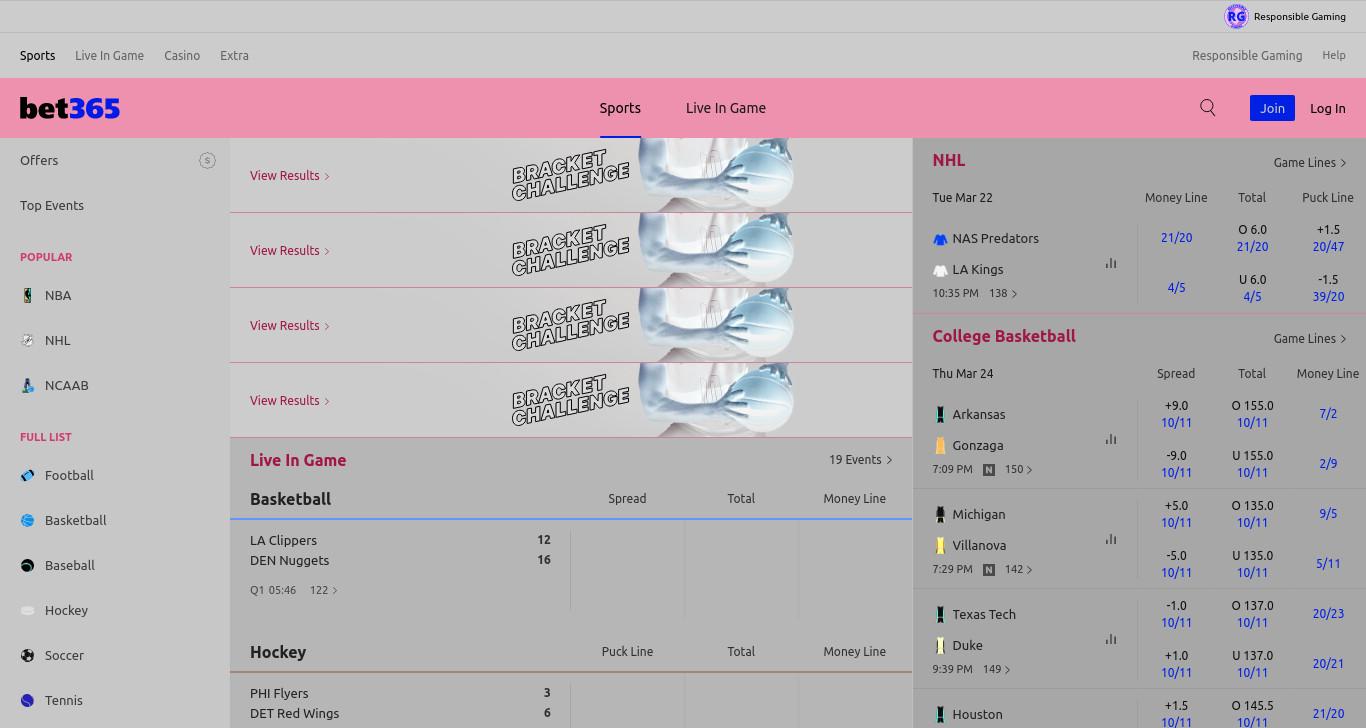The image size is (1366, 728).
Task: Click the Join button
Action: 1272,108
